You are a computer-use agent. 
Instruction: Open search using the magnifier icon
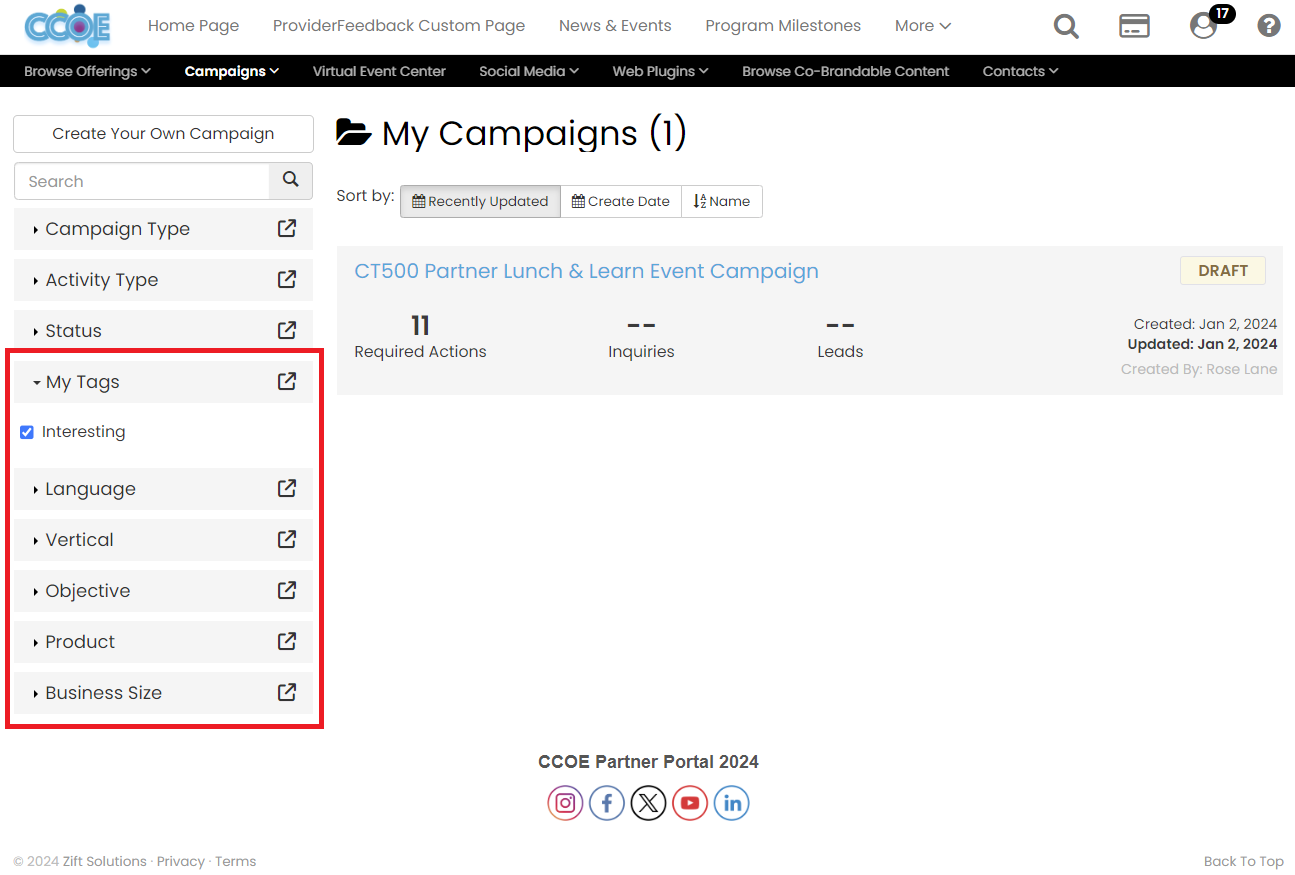coord(1066,26)
